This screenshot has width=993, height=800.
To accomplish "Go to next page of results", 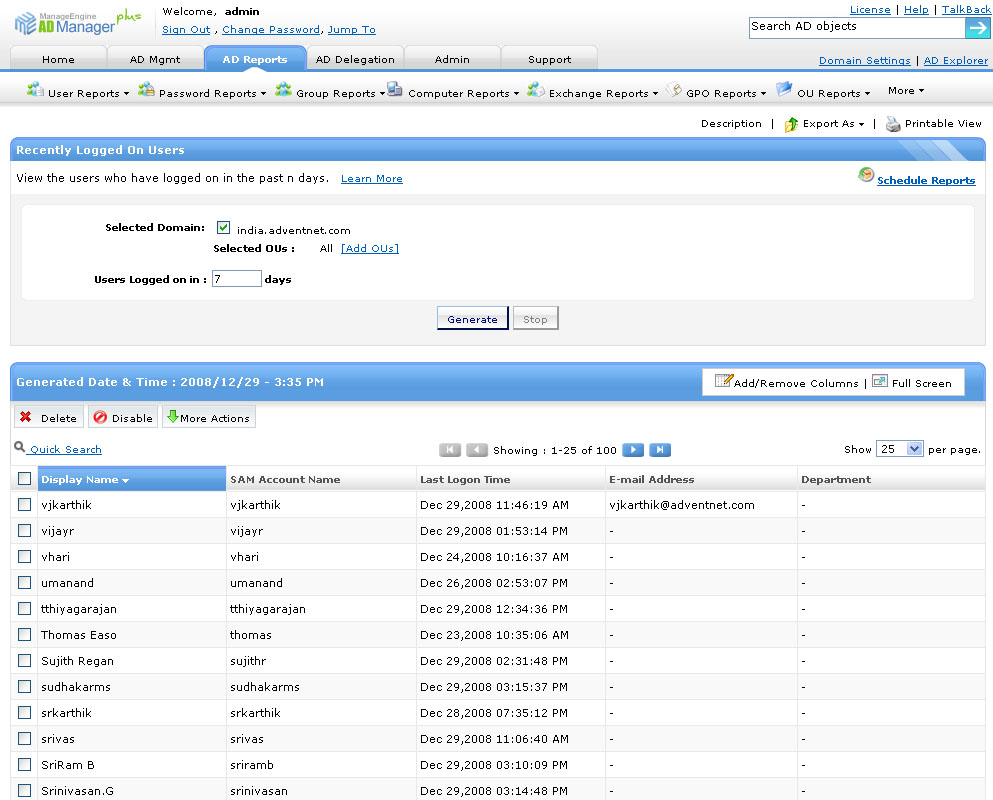I will (x=633, y=450).
